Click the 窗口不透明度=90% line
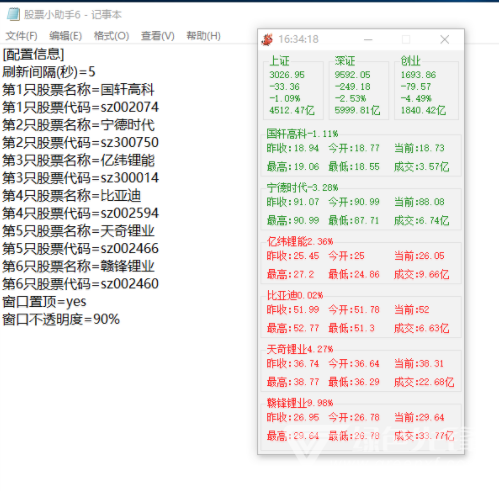The height and width of the screenshot is (491, 499). [x=61, y=319]
